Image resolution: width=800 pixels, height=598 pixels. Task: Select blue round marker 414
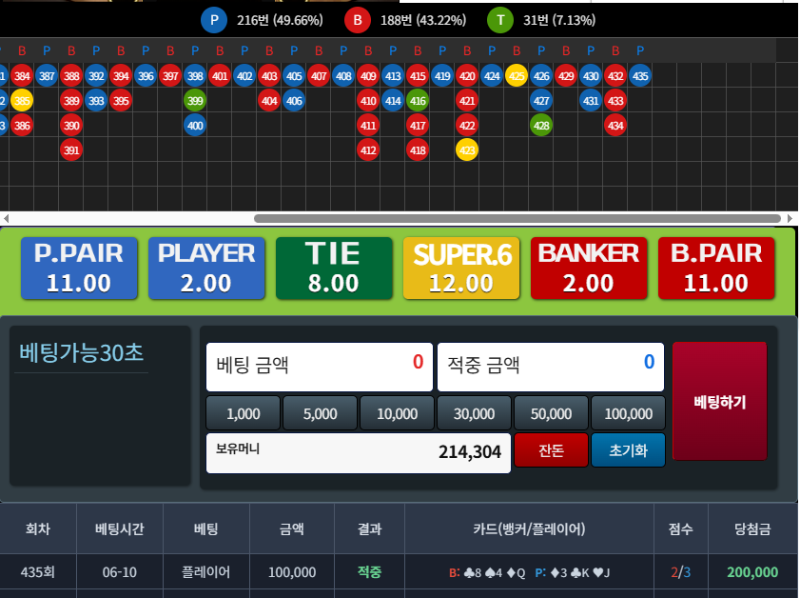(393, 101)
